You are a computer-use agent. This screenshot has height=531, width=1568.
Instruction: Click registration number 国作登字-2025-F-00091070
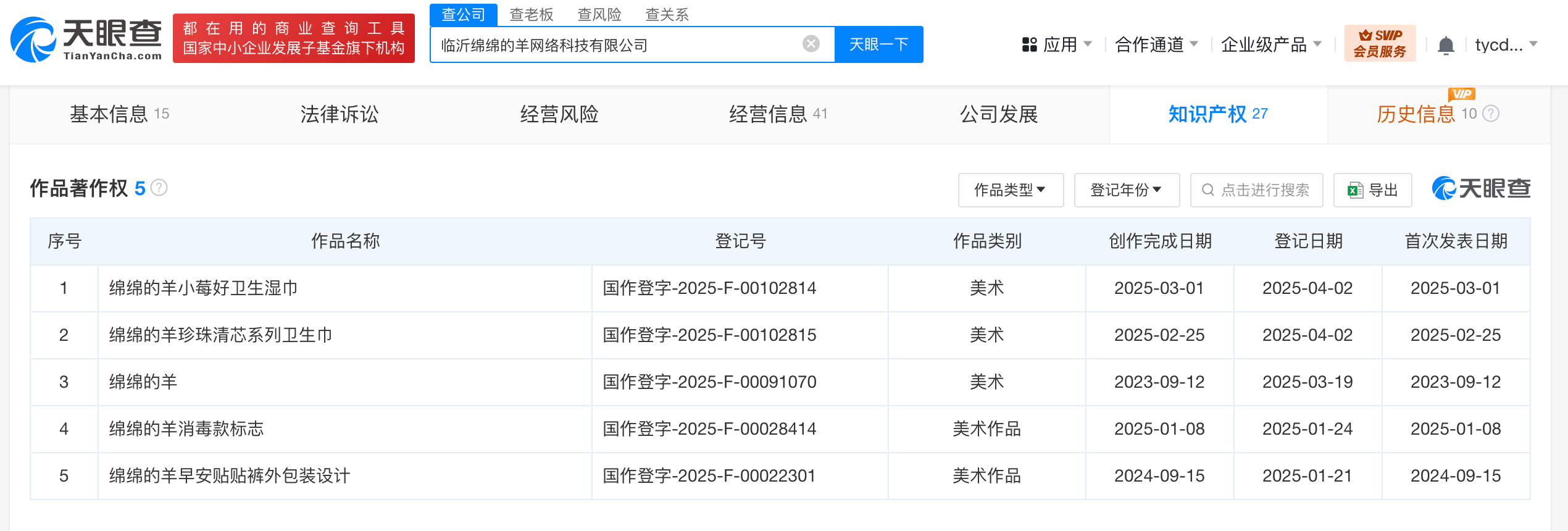(709, 382)
